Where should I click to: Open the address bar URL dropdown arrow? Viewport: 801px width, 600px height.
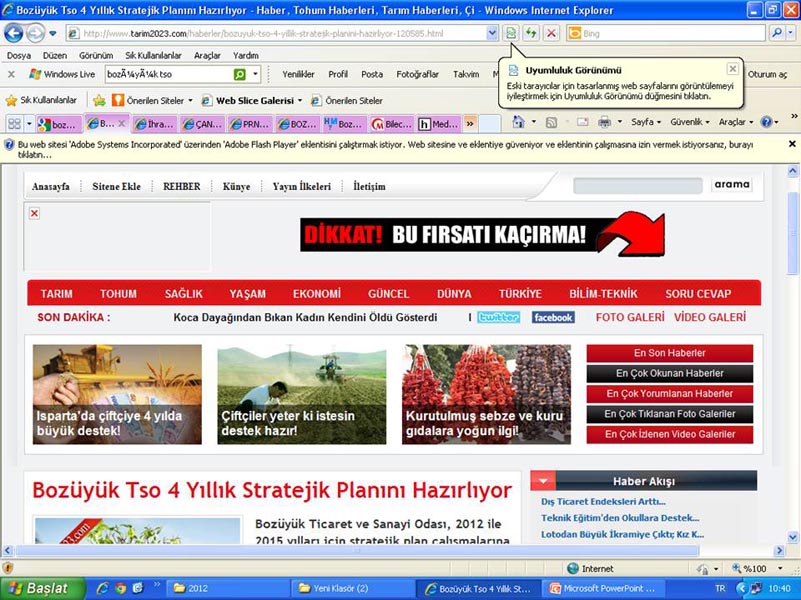coord(491,34)
